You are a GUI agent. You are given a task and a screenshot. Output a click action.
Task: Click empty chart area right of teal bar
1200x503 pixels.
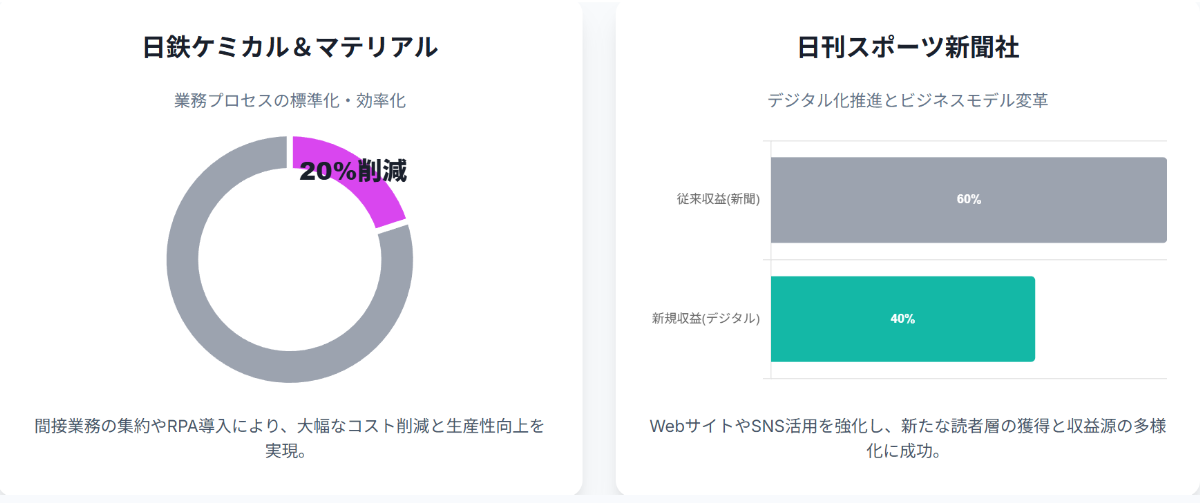coord(1100,319)
